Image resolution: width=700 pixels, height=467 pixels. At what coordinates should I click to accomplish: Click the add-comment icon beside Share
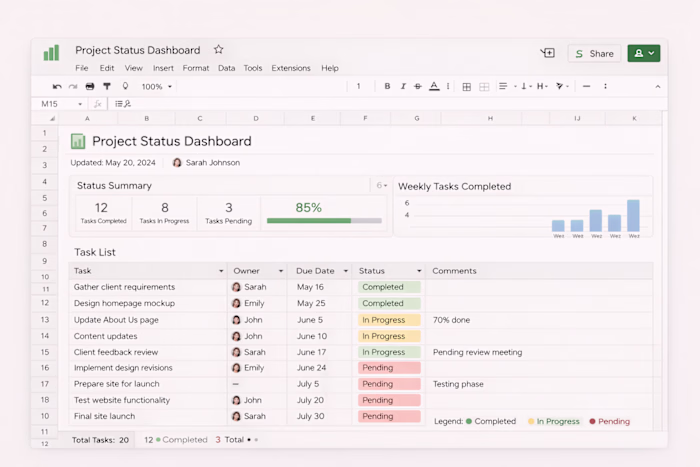(547, 53)
